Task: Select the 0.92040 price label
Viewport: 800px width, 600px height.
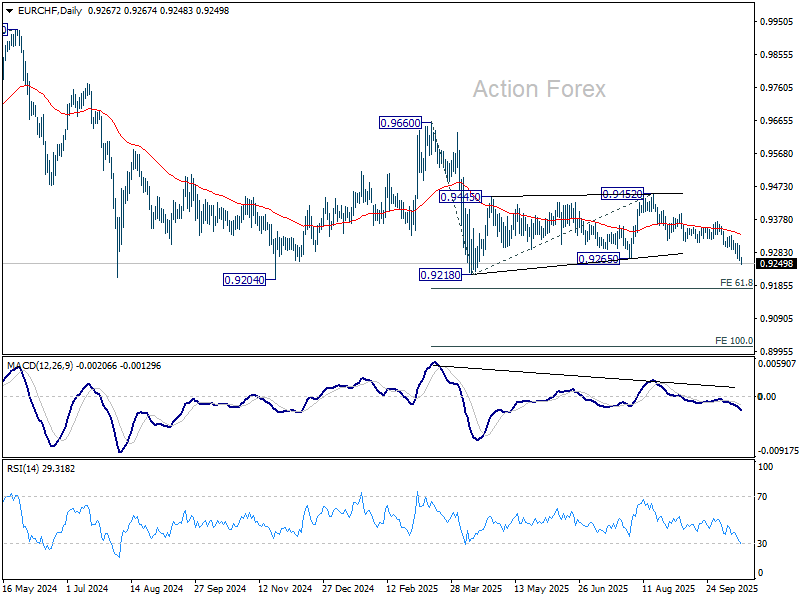Action: (x=244, y=280)
